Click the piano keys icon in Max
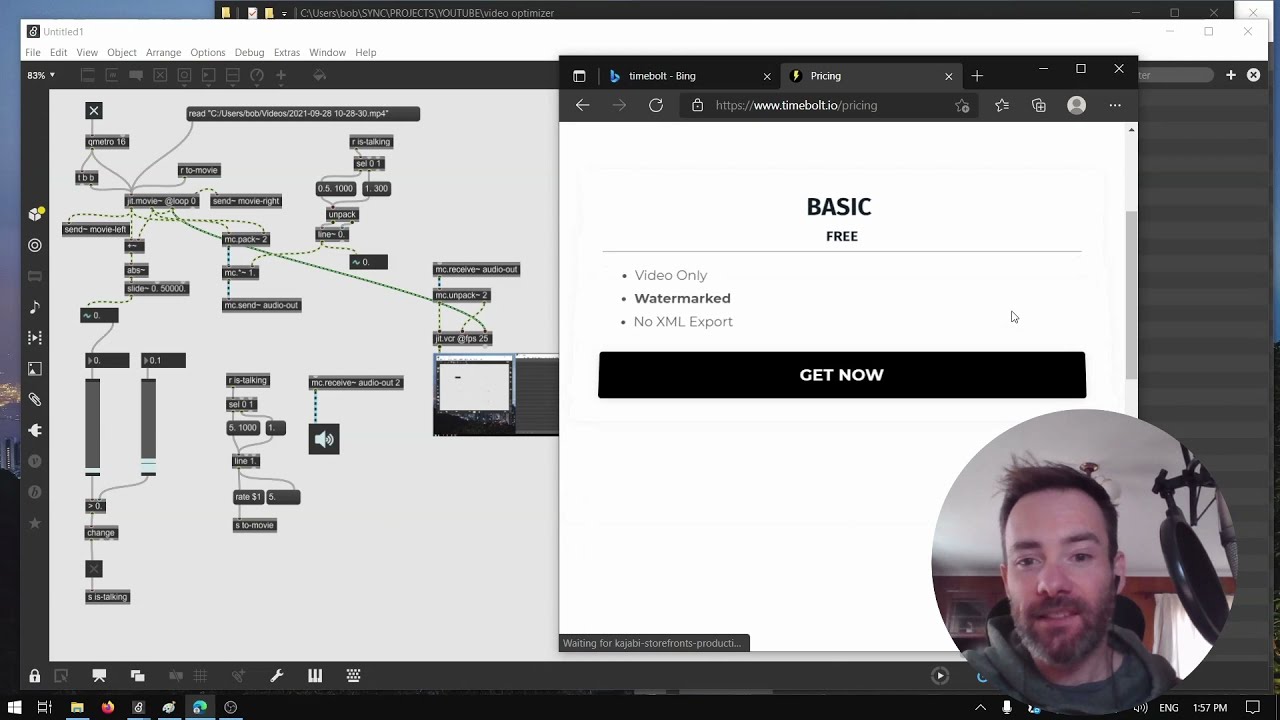This screenshot has height=720, width=1280. pyautogui.click(x=315, y=676)
